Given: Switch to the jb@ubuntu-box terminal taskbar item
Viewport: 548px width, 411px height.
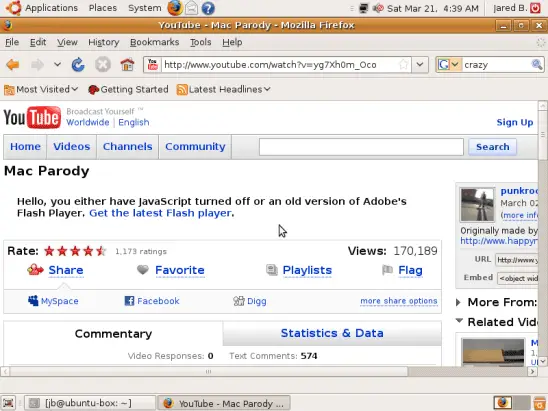Looking at the screenshot, I should pos(89,403).
